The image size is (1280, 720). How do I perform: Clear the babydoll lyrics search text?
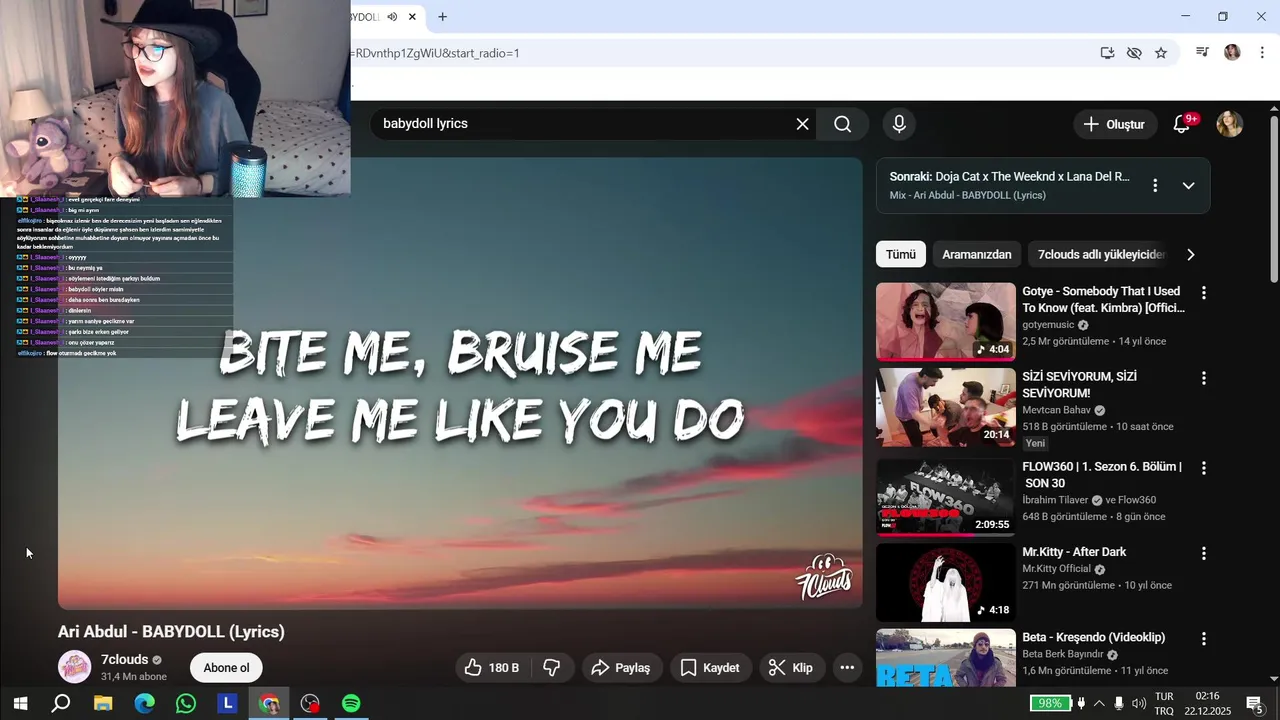tap(802, 124)
